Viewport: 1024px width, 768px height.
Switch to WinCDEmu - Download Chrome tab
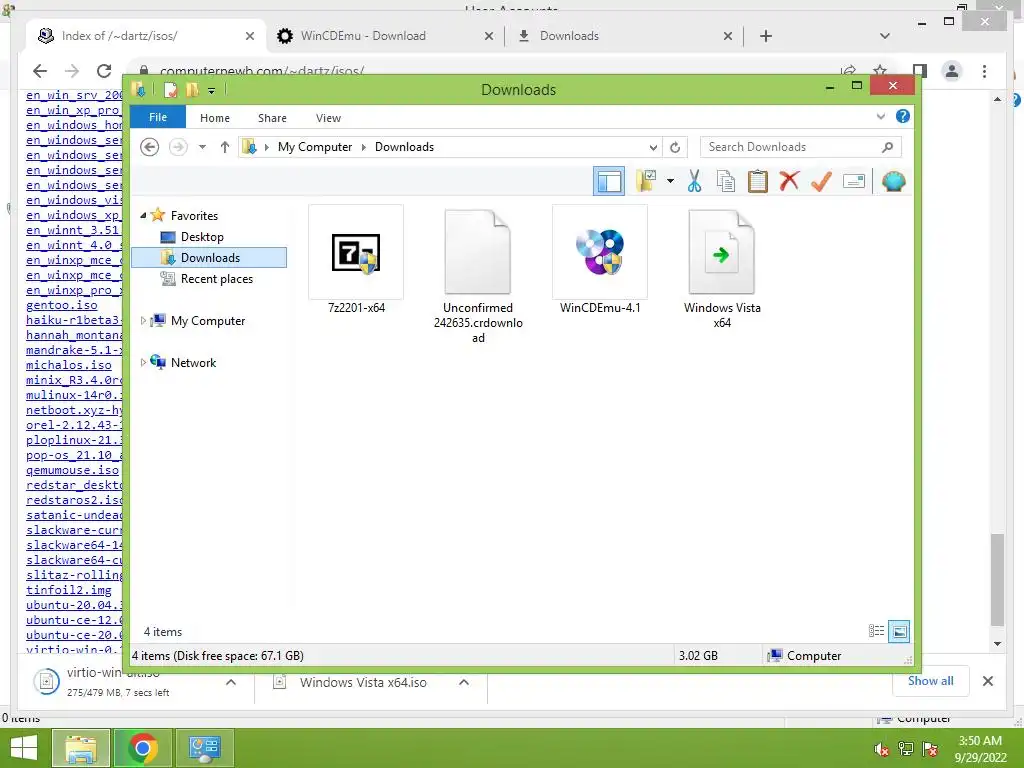[362, 36]
